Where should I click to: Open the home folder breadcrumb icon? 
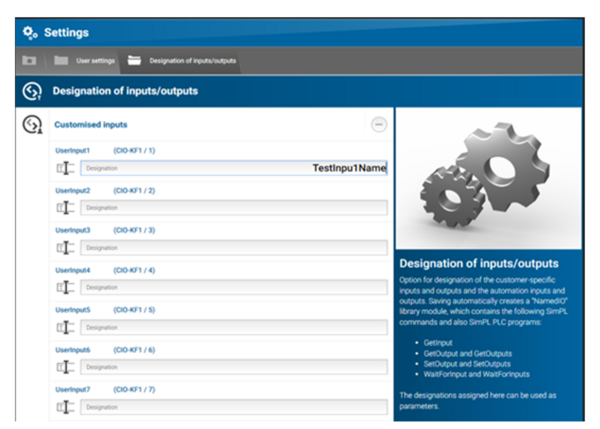click(29, 60)
